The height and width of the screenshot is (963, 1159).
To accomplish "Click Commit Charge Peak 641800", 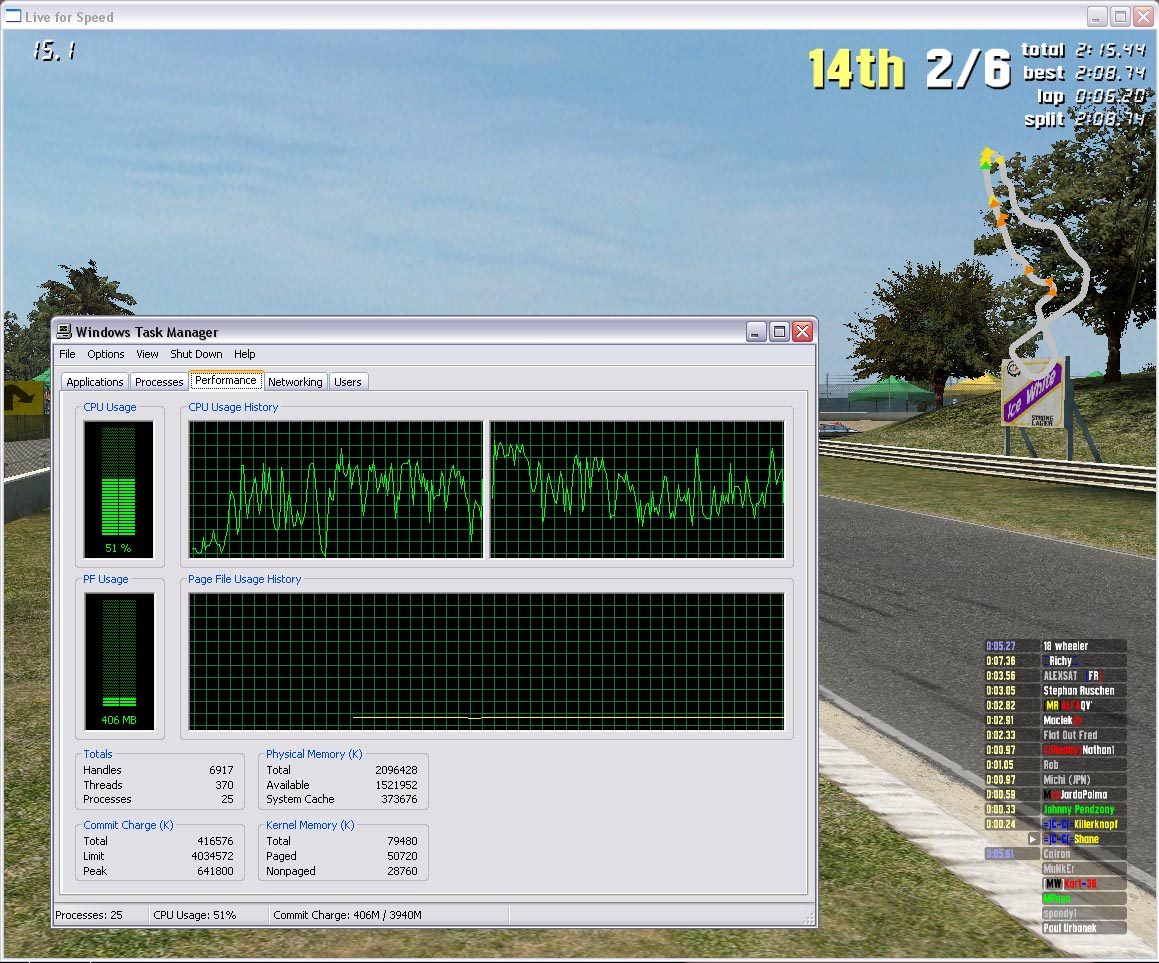I will point(215,871).
